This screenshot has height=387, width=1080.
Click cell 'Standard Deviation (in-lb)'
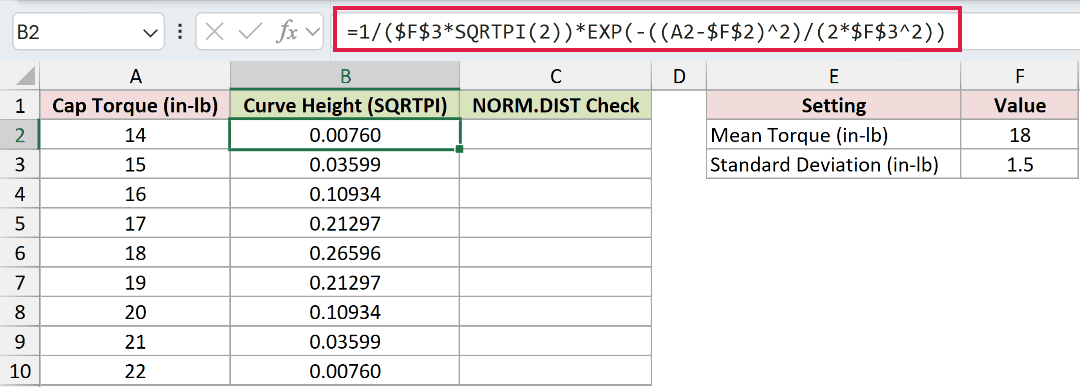[x=833, y=164]
